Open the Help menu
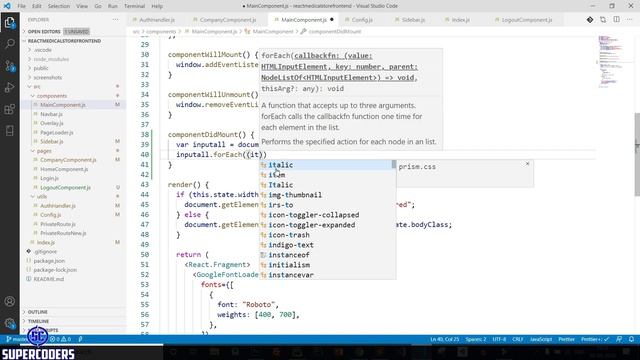The width and height of the screenshot is (640, 360). (x=157, y=6)
